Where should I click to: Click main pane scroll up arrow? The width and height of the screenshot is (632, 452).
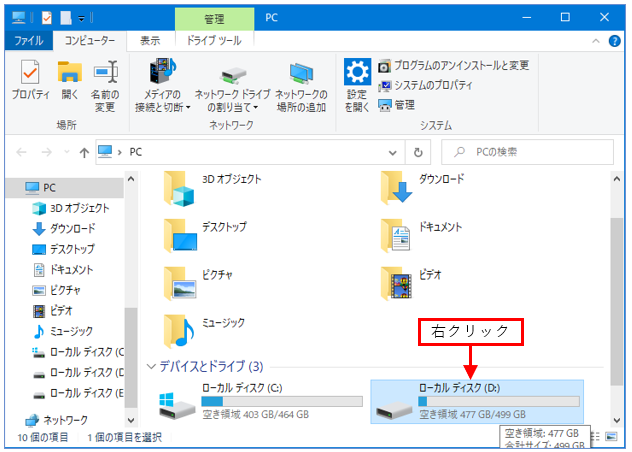tap(617, 179)
